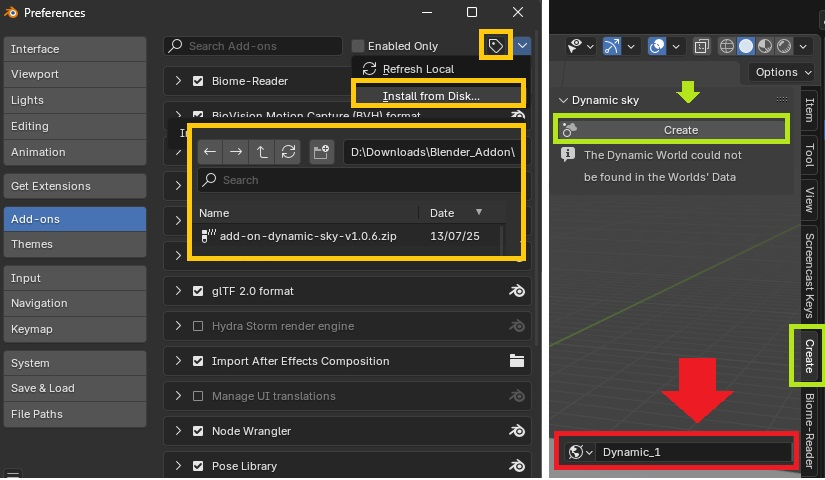Toggle the Enabled Only checkbox
This screenshot has height=480, width=825.
(358, 46)
